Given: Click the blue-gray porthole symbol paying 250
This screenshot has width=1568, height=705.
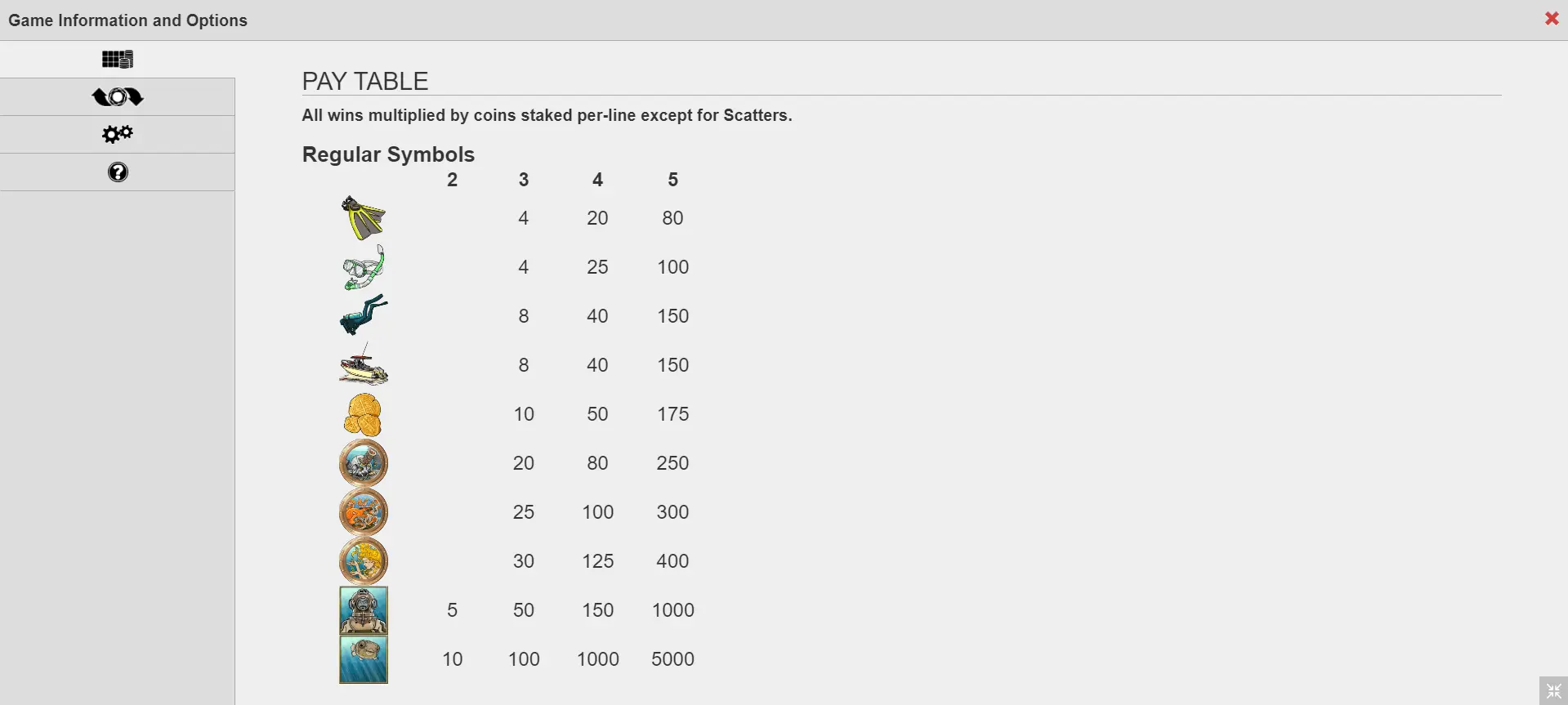Looking at the screenshot, I should pos(363,463).
